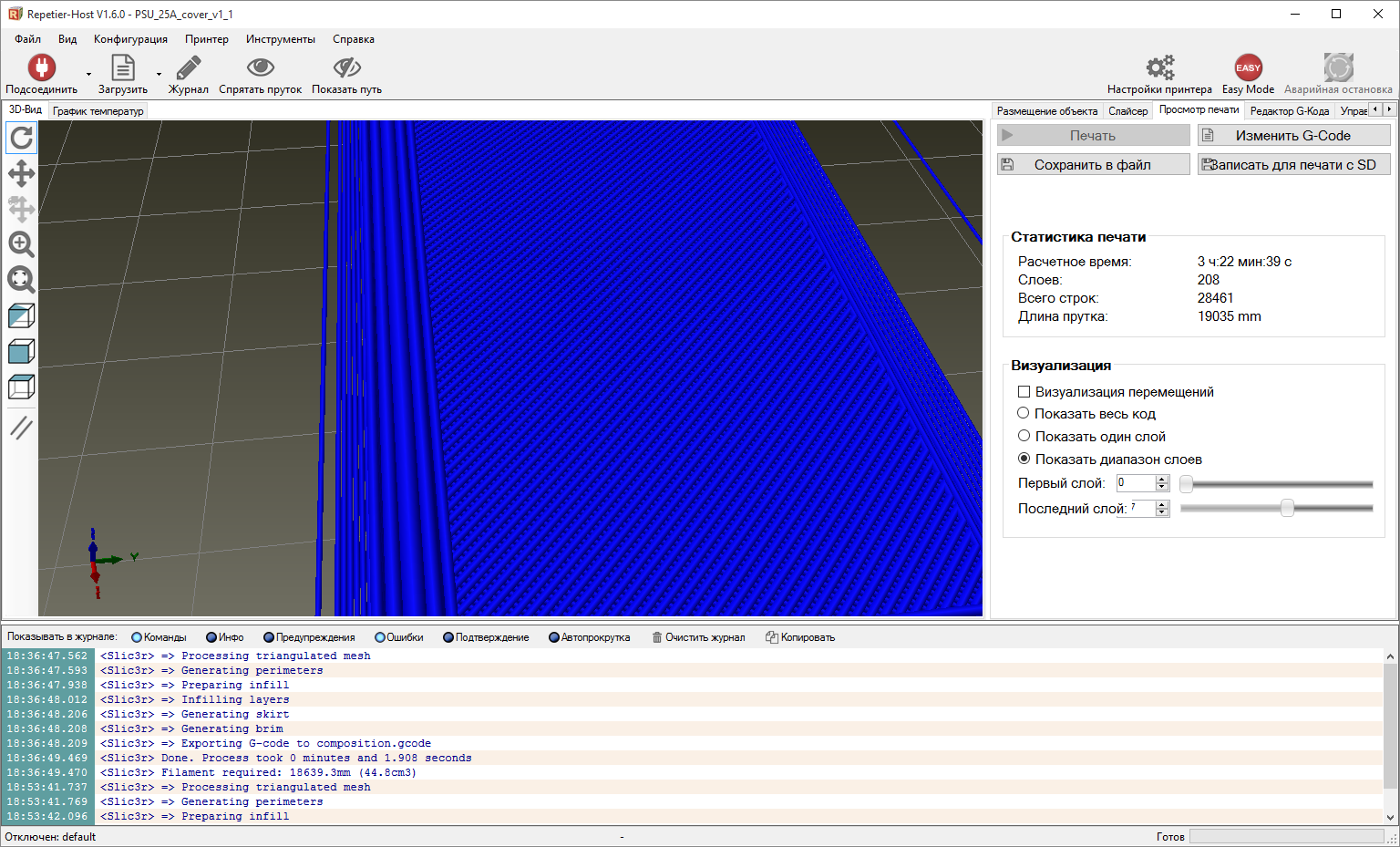Toggle Спрятать пруток filament eye icon
The image size is (1400, 847).
[260, 67]
